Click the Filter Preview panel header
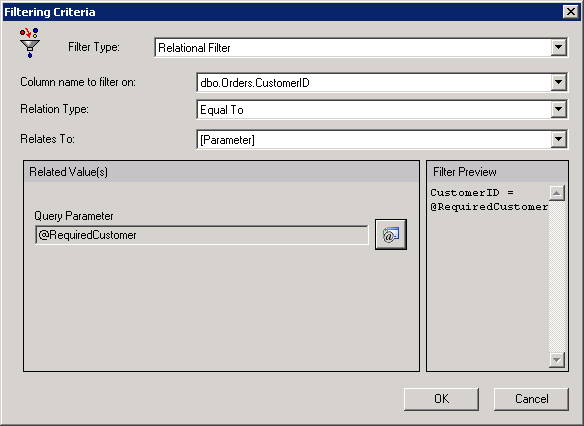 click(497, 172)
